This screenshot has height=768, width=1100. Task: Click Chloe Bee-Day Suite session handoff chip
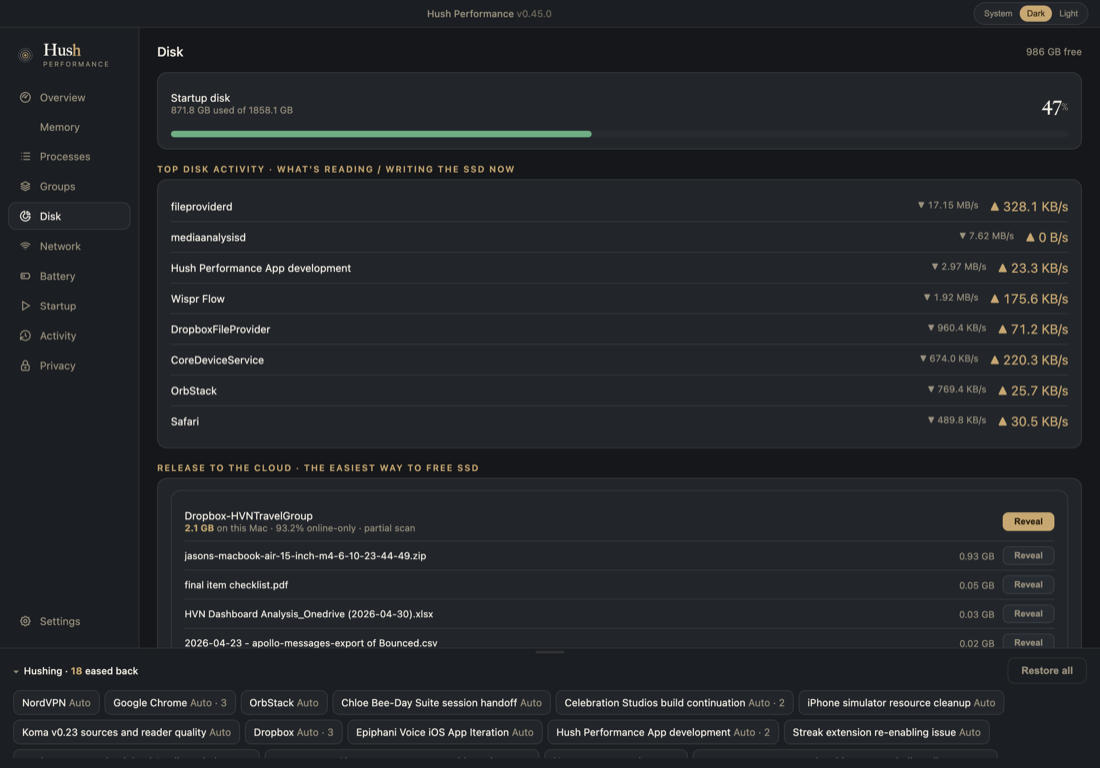(441, 703)
